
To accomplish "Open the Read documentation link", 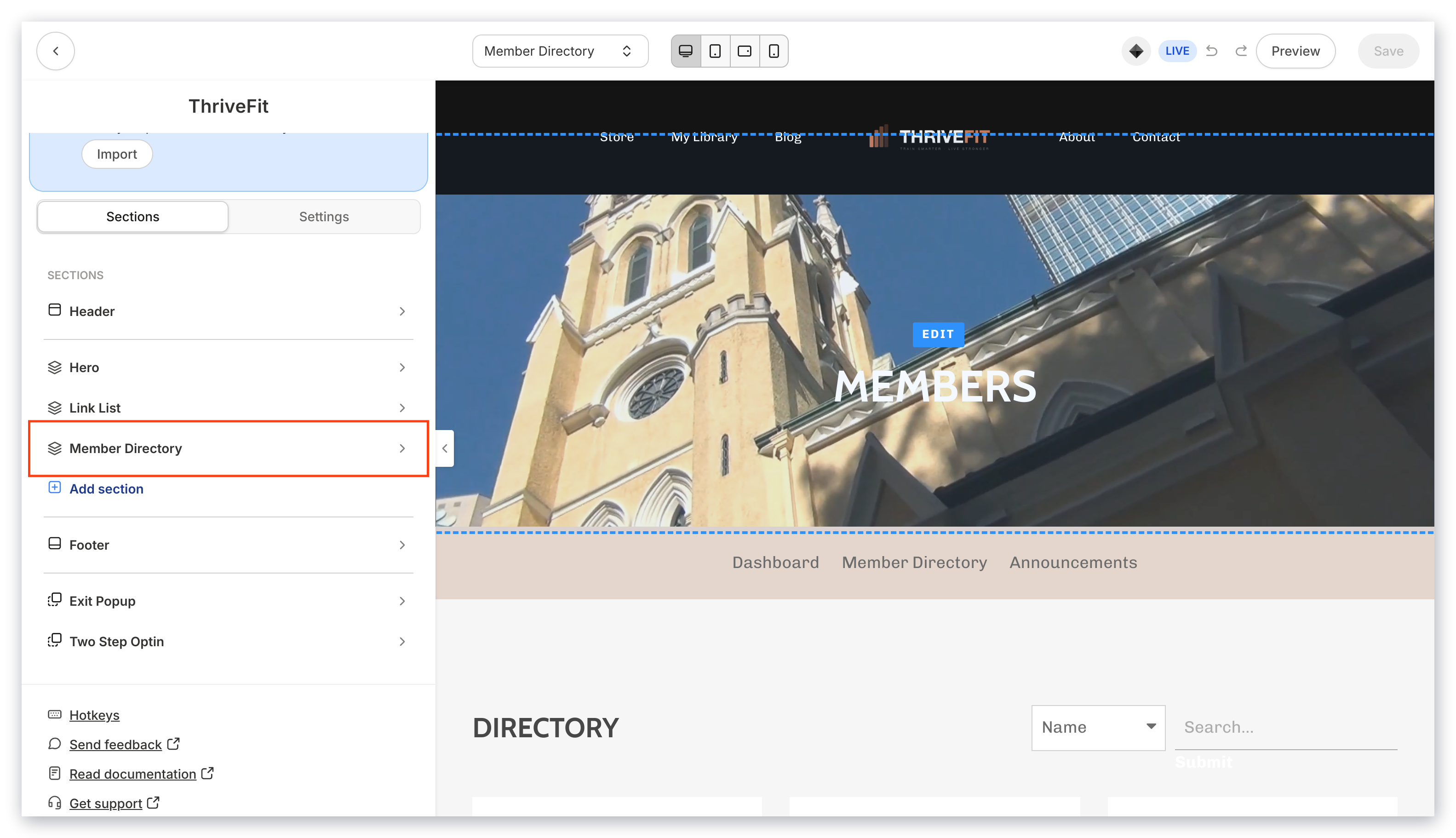I will (133, 774).
